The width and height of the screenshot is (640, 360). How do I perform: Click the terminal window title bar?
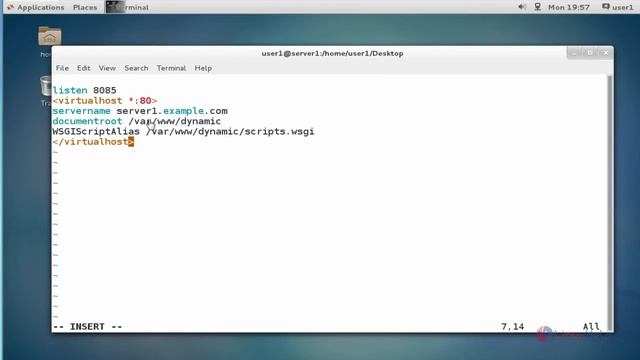(x=332, y=53)
